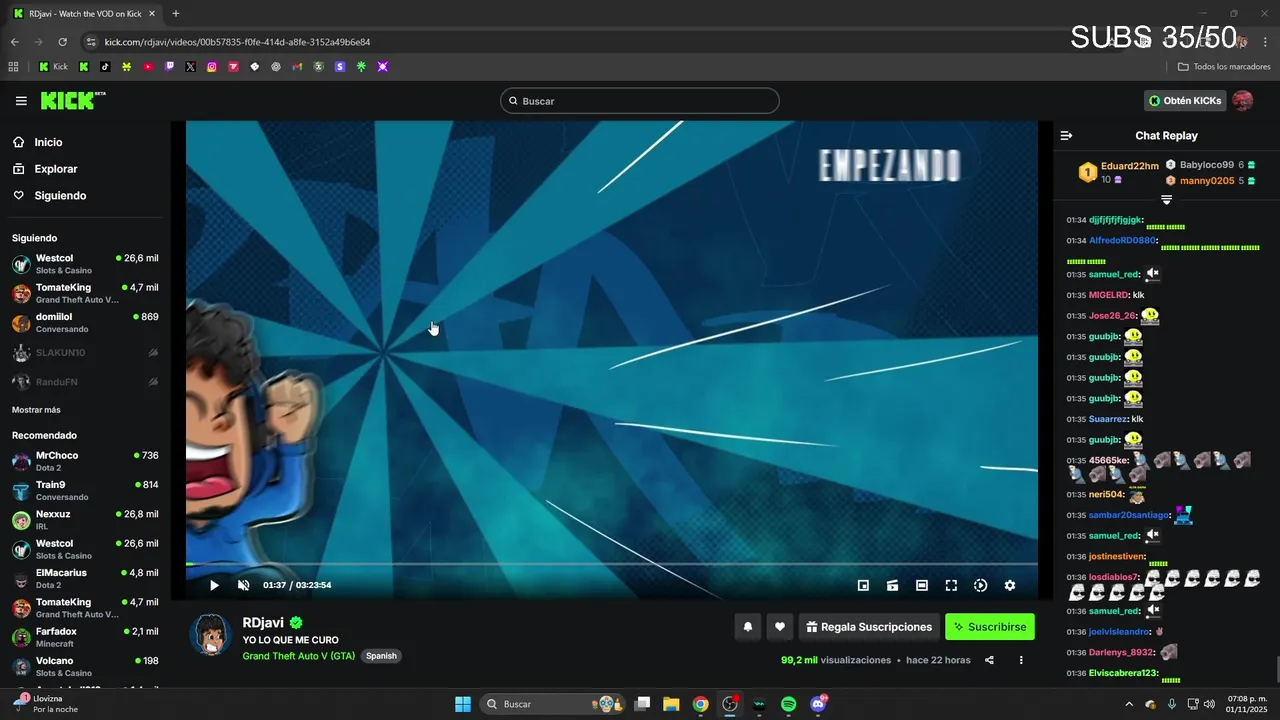
Task: Open Spotify from the taskbar
Action: [788, 704]
